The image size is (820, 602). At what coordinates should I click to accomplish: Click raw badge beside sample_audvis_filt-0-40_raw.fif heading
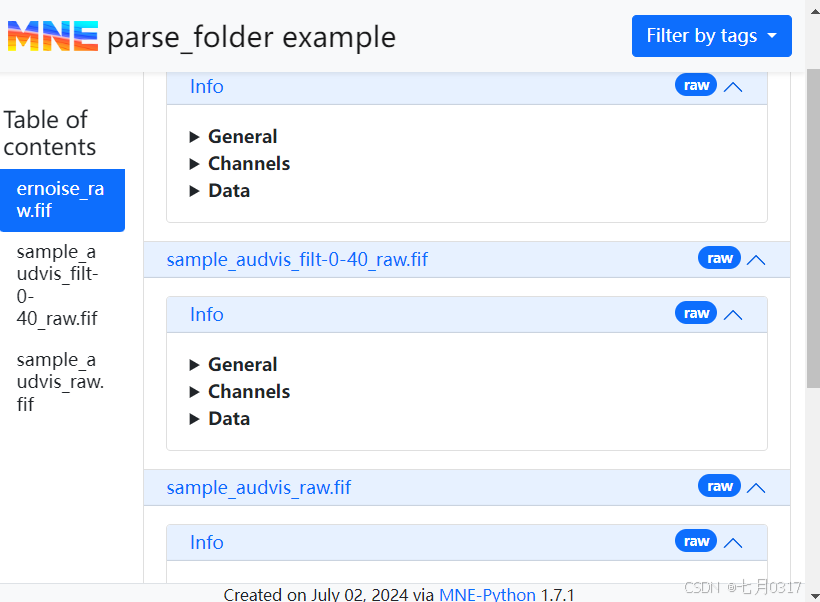click(x=719, y=259)
